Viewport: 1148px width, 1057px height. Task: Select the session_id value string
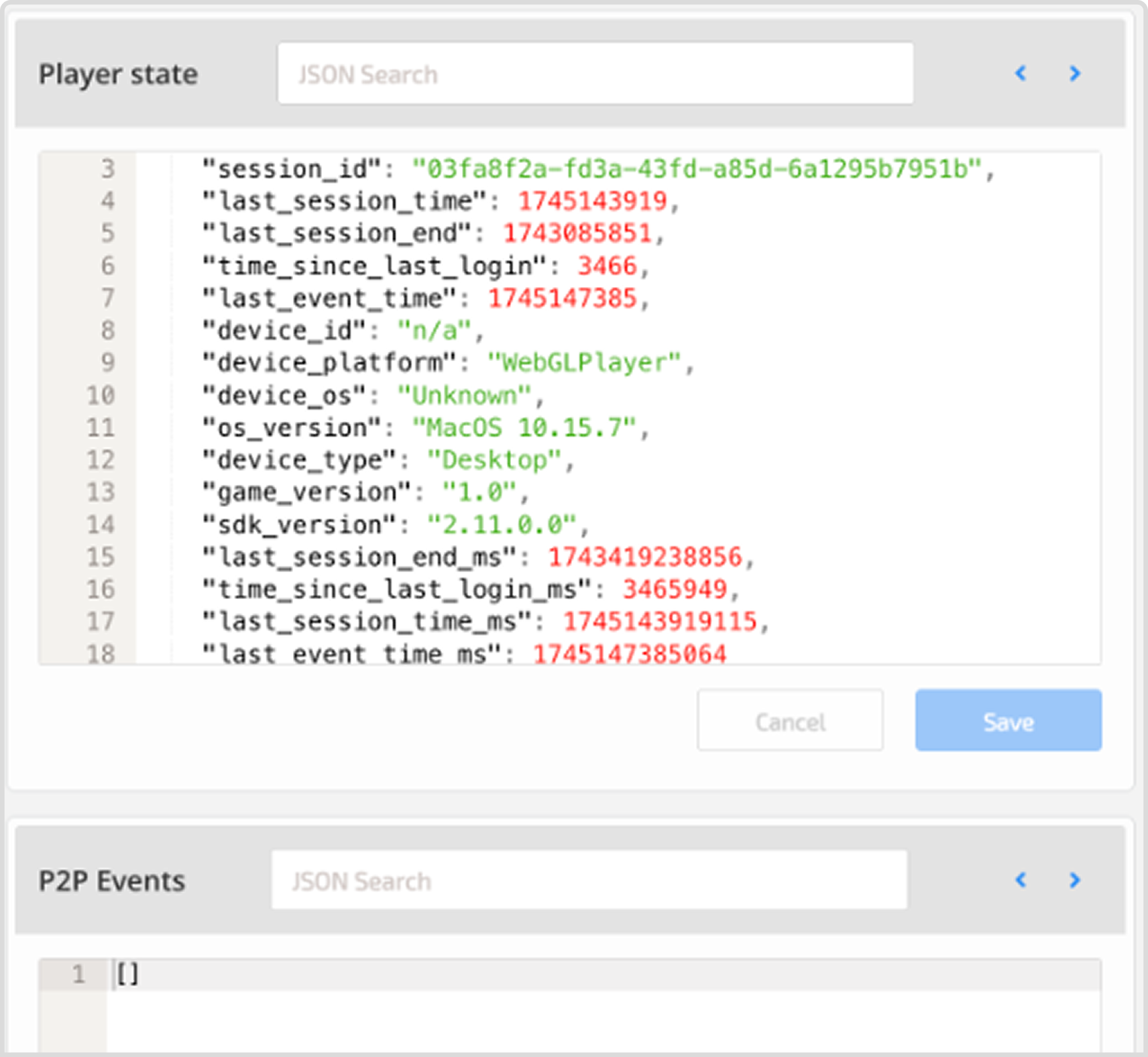[697, 169]
